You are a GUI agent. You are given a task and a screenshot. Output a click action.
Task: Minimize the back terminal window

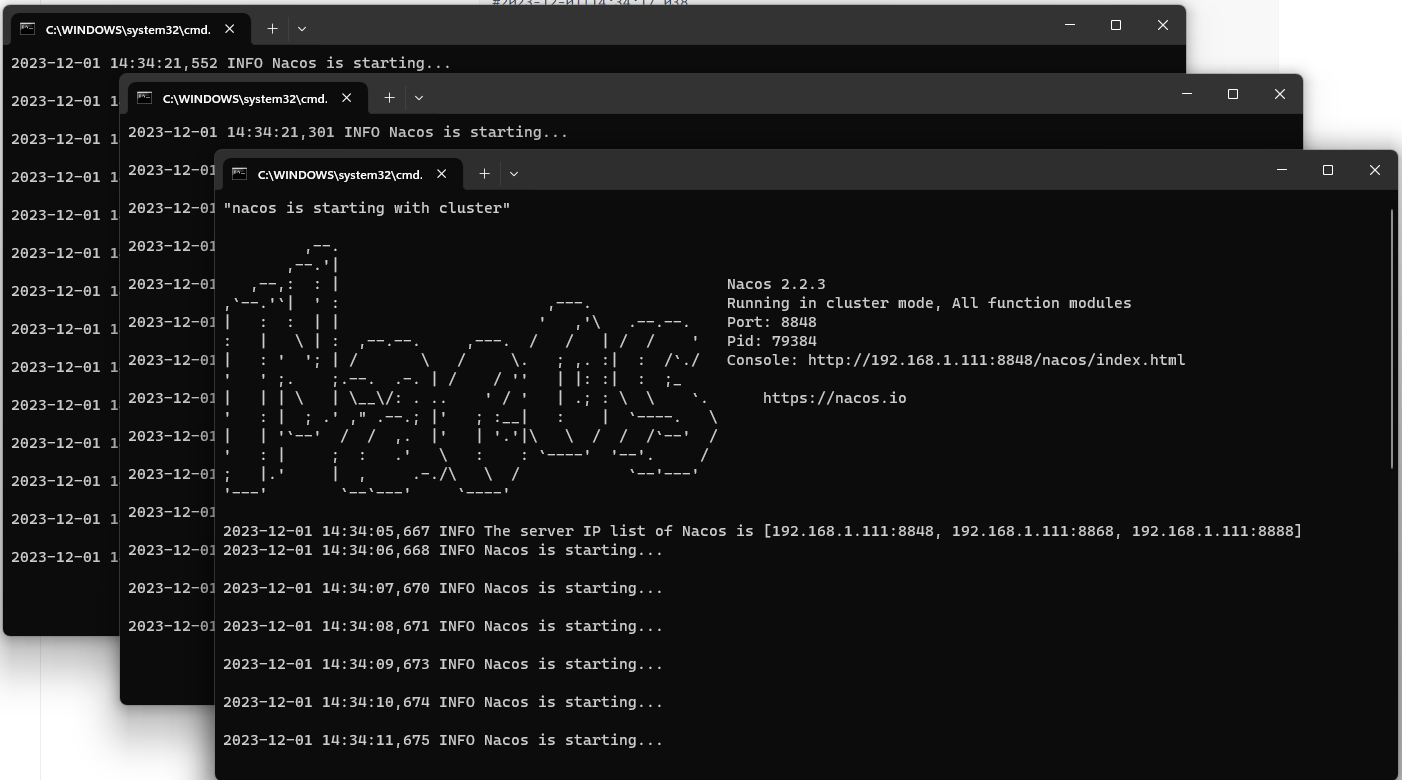point(1070,25)
